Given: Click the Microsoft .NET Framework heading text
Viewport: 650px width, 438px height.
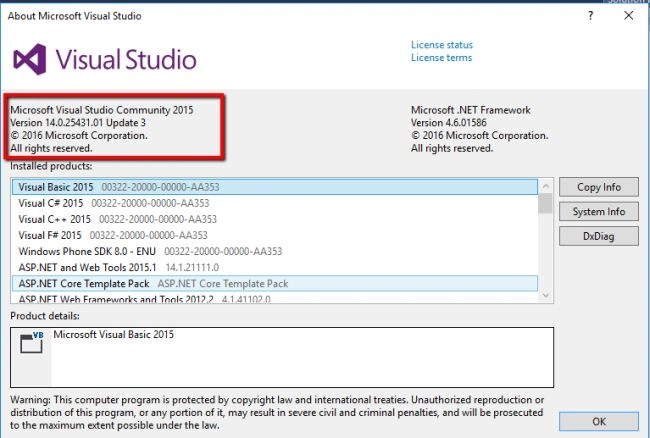Looking at the screenshot, I should coord(471,110).
